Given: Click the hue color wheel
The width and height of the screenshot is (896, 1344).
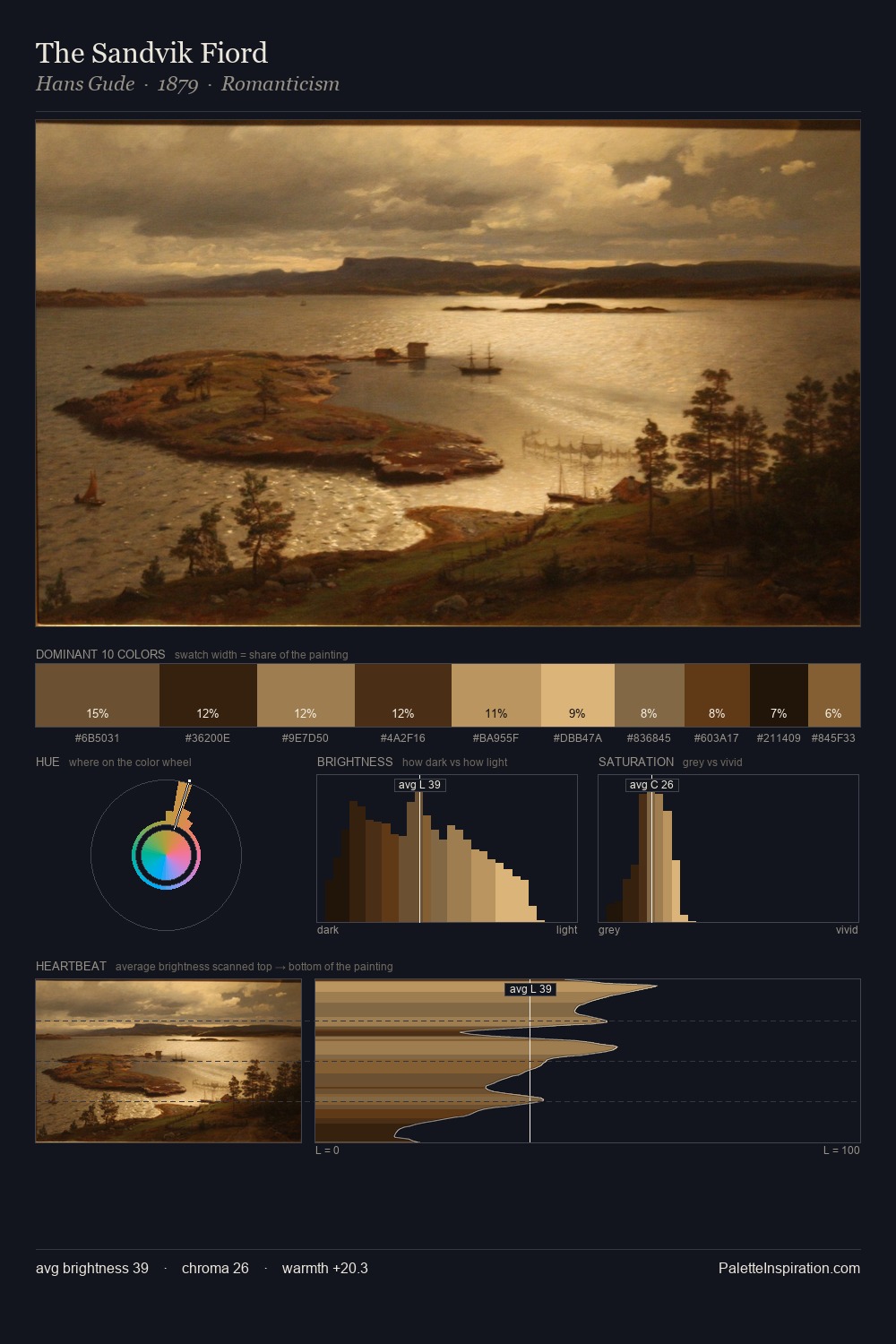Looking at the screenshot, I should click(166, 855).
